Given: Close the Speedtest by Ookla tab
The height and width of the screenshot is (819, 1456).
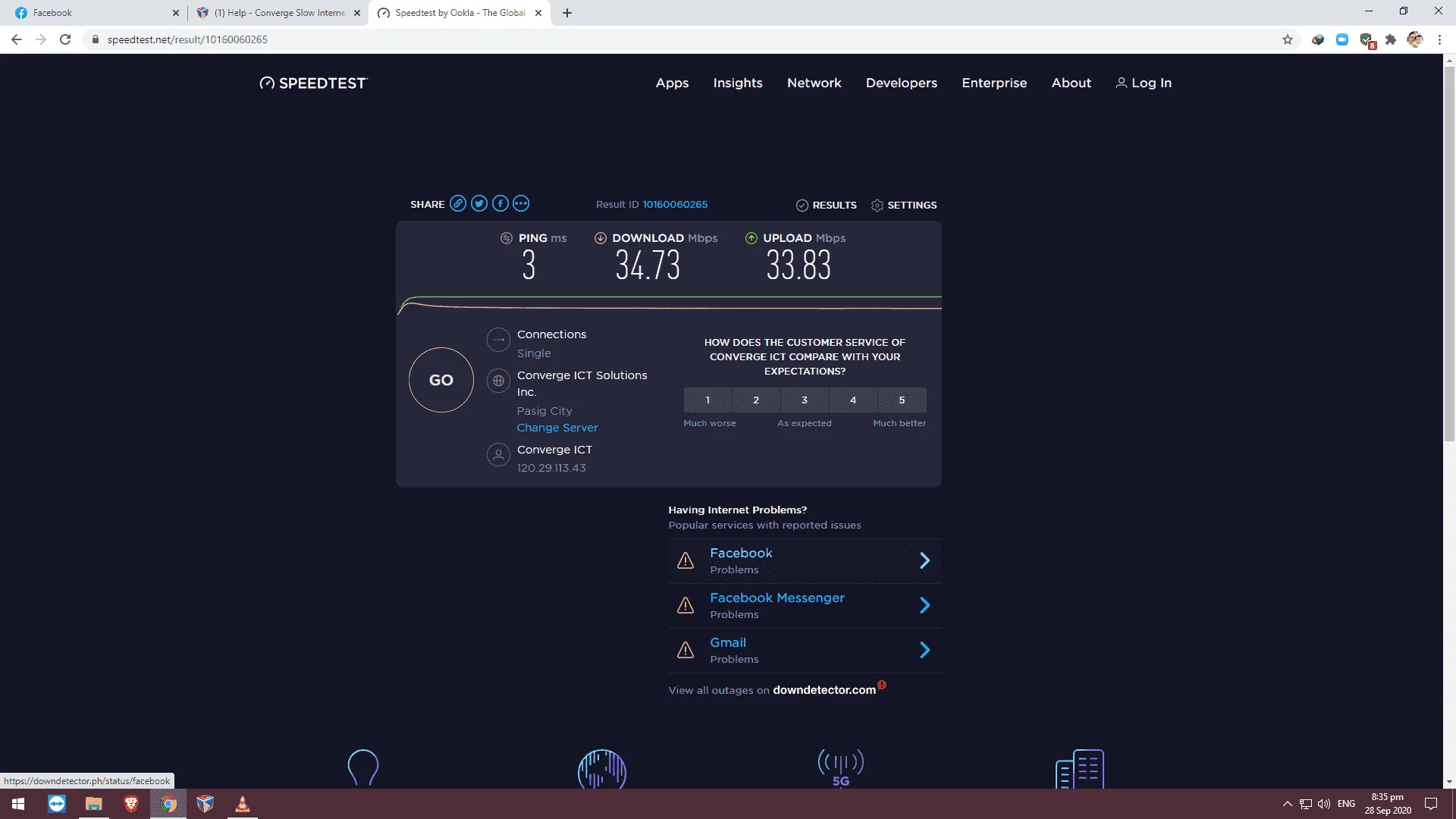Looking at the screenshot, I should (x=538, y=13).
